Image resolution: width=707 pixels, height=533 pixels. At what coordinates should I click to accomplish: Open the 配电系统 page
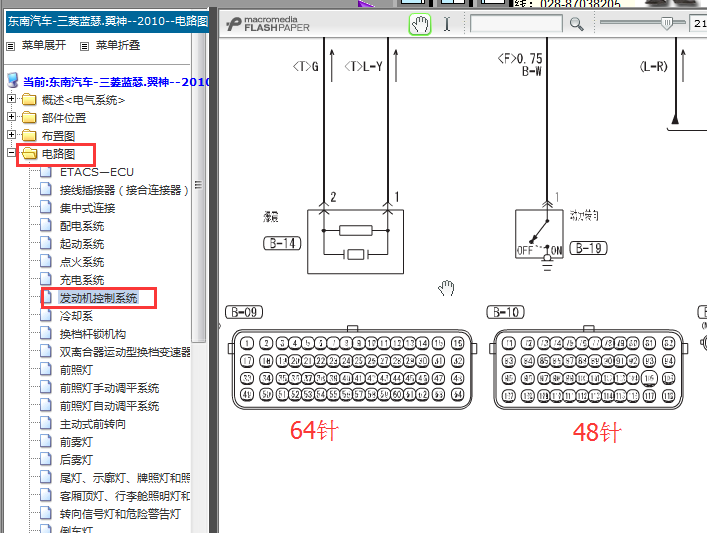82,226
